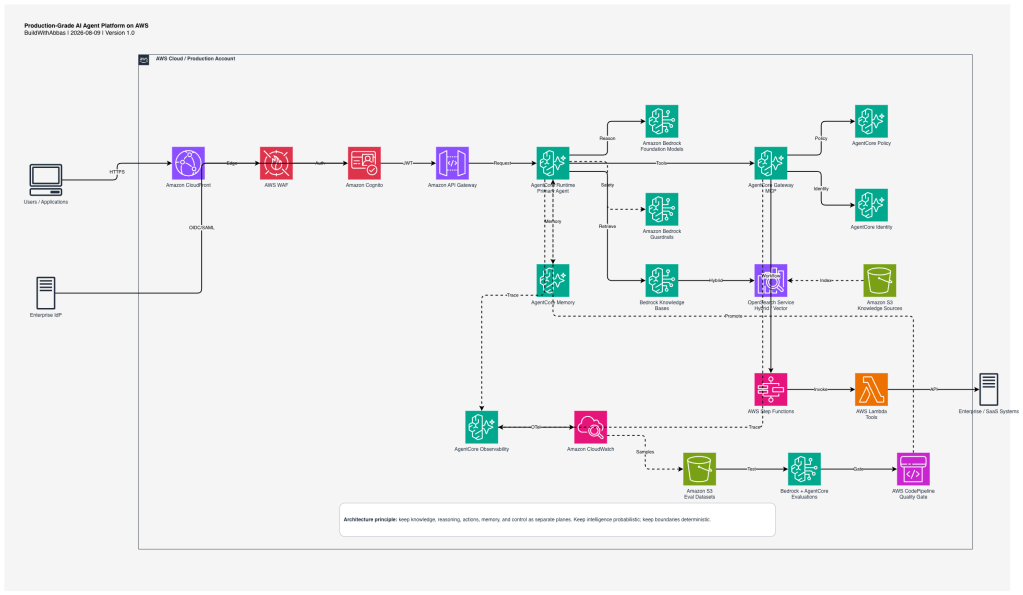This screenshot has height=595, width=1023.
Task: Click the Auth connector label
Action: tap(320, 163)
